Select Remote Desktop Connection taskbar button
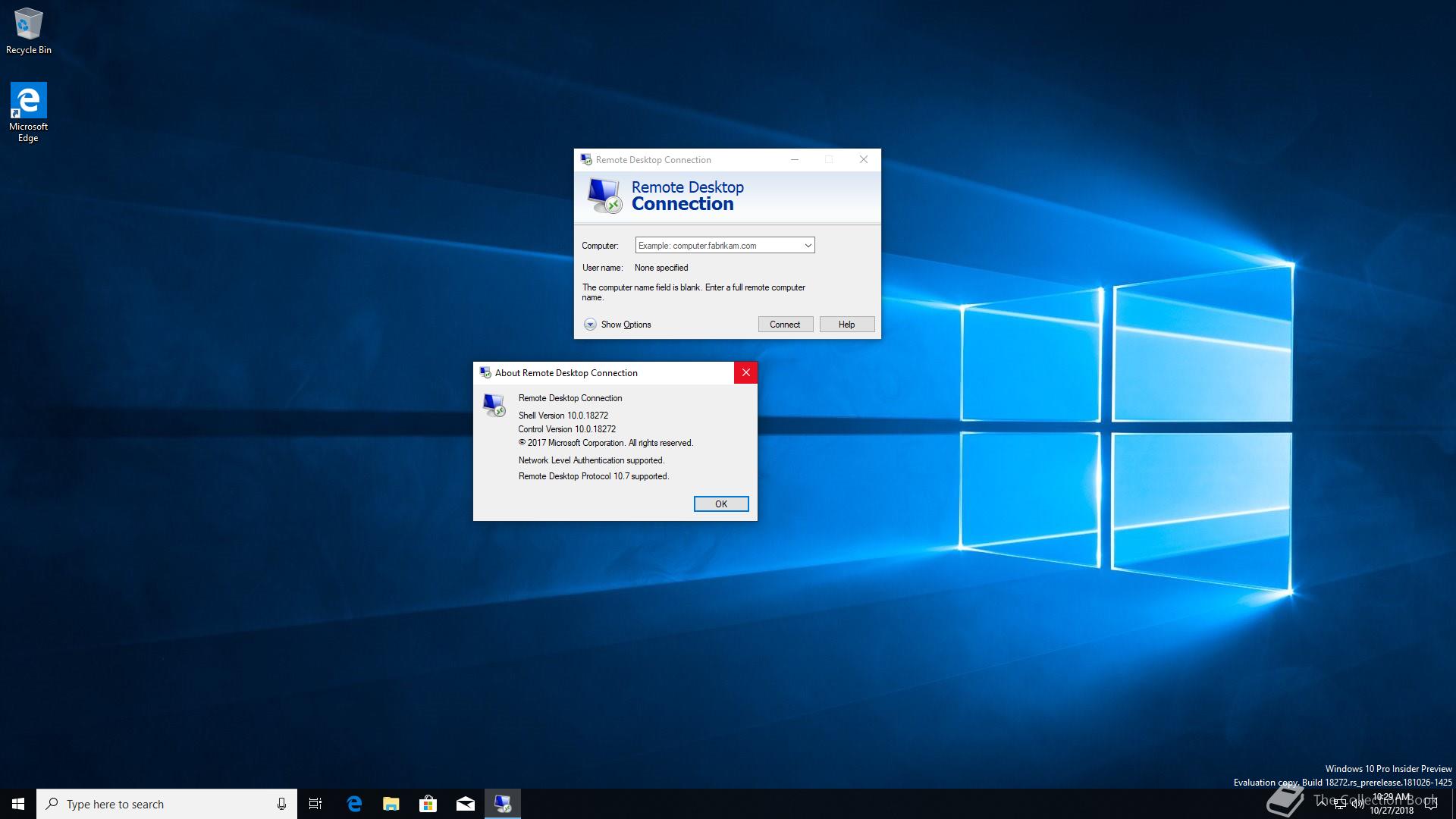The width and height of the screenshot is (1456, 819). (x=503, y=804)
